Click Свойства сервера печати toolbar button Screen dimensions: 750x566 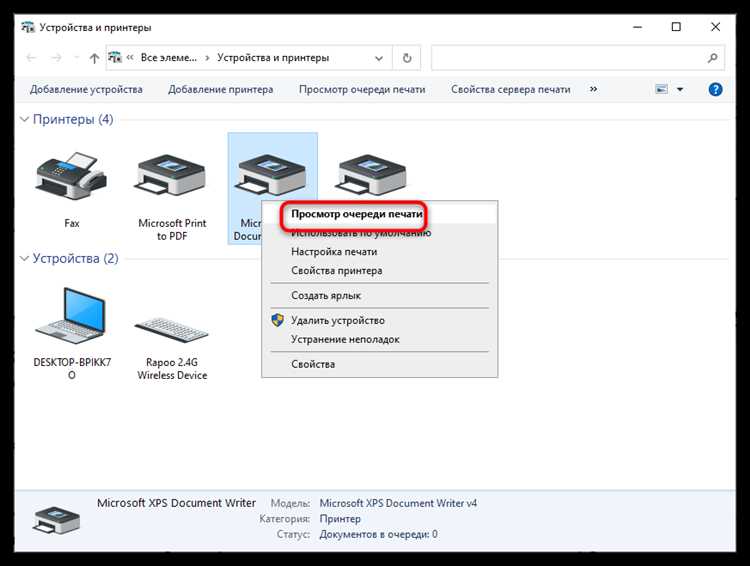[x=511, y=89]
